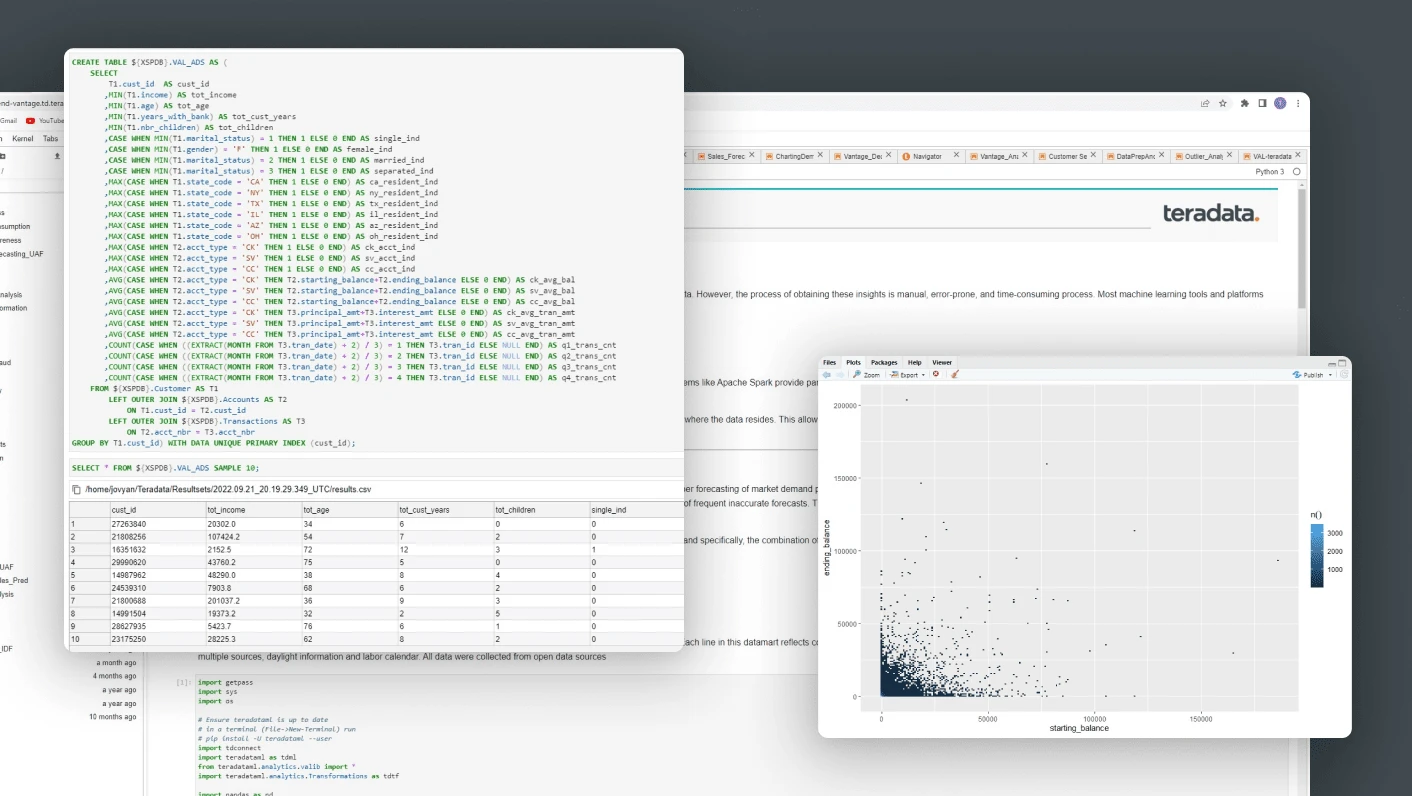
Task: Click the results.csv file path text
Action: pyautogui.click(x=228, y=490)
